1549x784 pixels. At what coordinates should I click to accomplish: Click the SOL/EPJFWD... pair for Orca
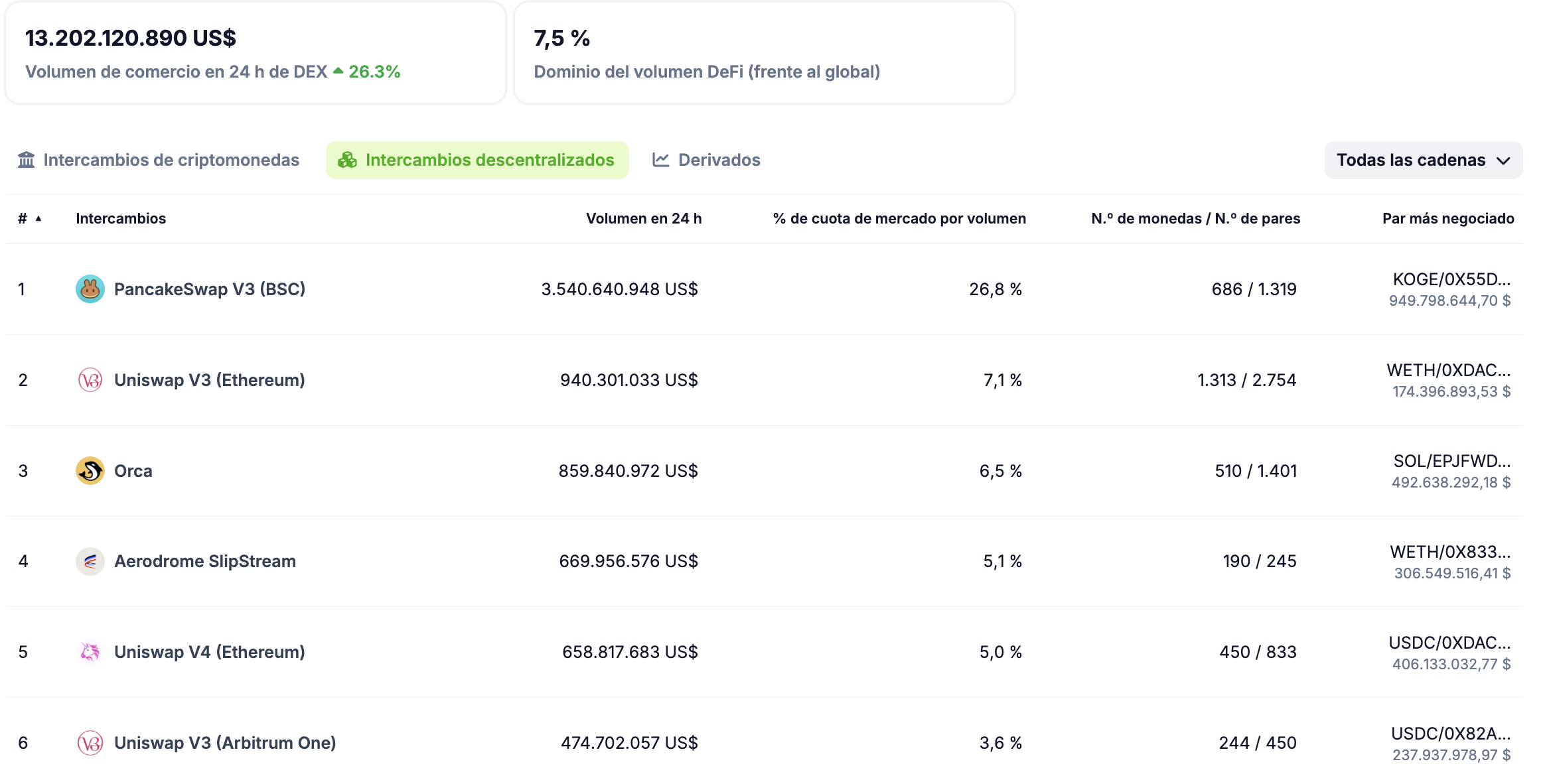(x=1451, y=461)
